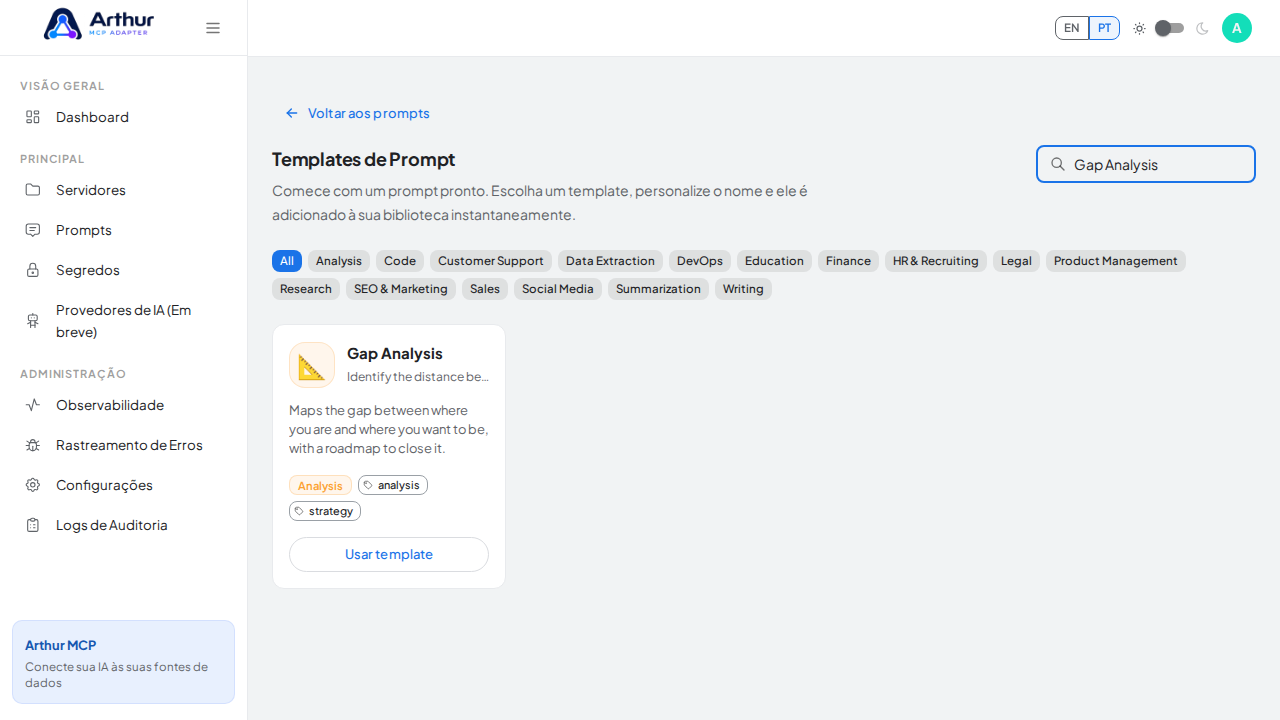Click the Gap Analysis card title
1280x720 pixels.
point(395,353)
